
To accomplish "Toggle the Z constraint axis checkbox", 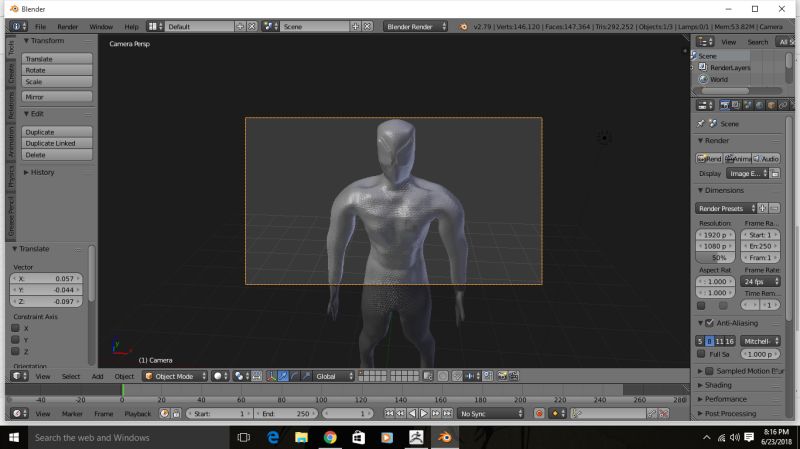I will pyautogui.click(x=15, y=352).
